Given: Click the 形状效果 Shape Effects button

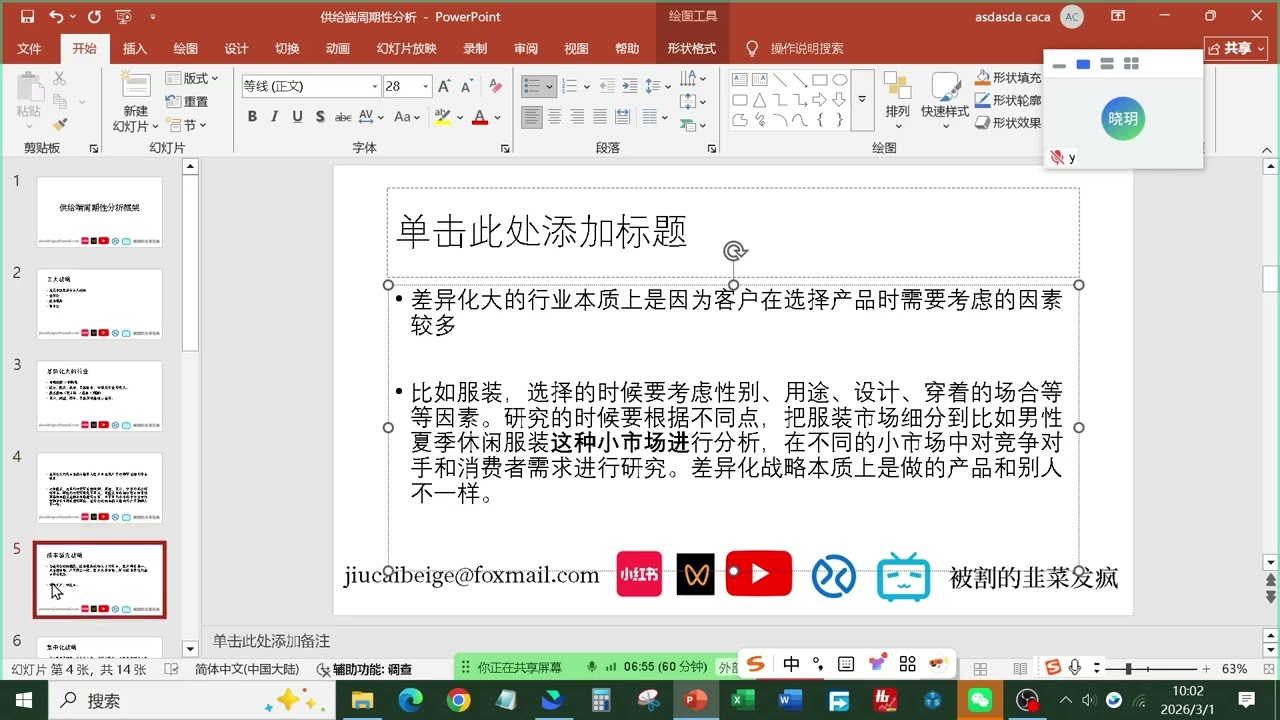Looking at the screenshot, I should point(1009,123).
